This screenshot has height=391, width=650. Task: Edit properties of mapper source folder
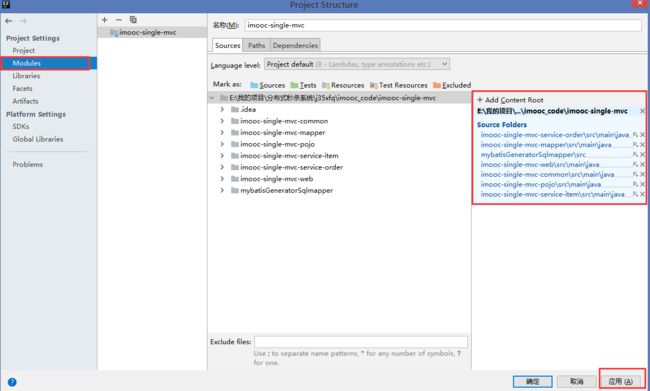pyautogui.click(x=635, y=145)
